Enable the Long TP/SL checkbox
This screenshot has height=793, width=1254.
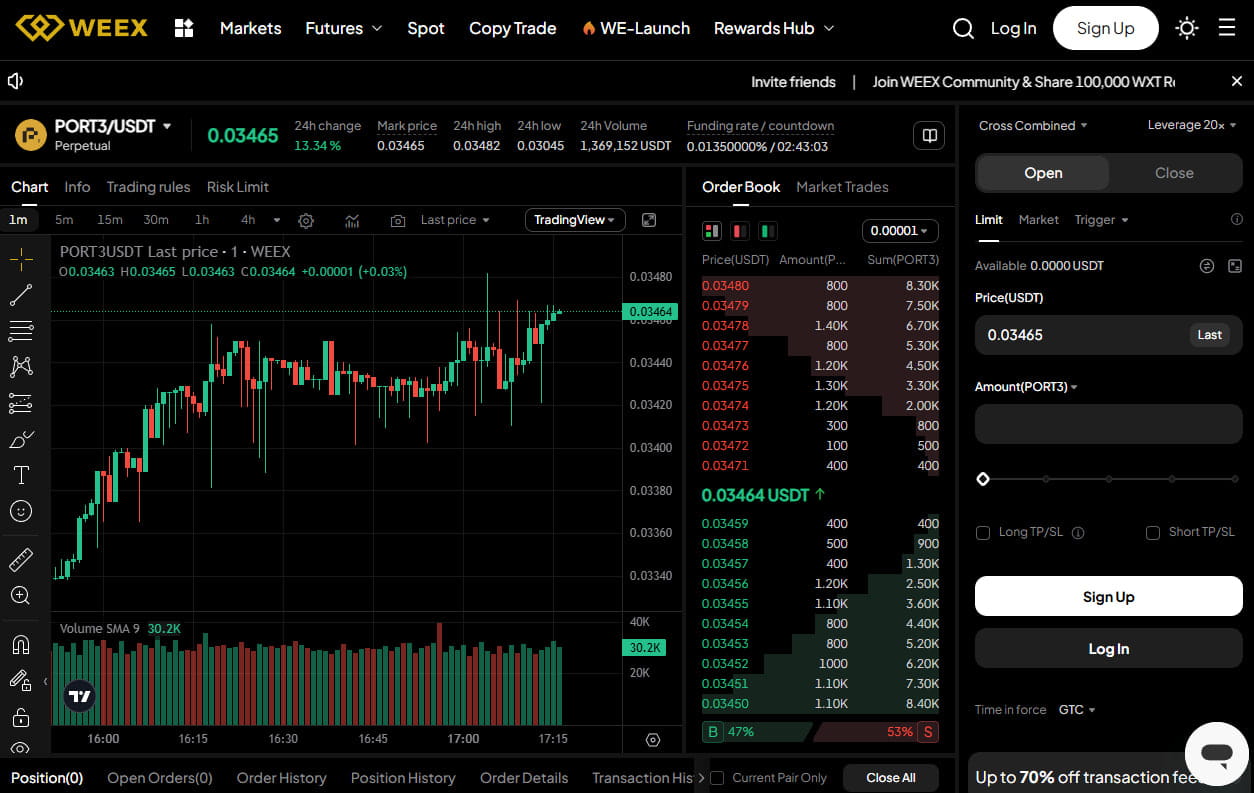[983, 533]
